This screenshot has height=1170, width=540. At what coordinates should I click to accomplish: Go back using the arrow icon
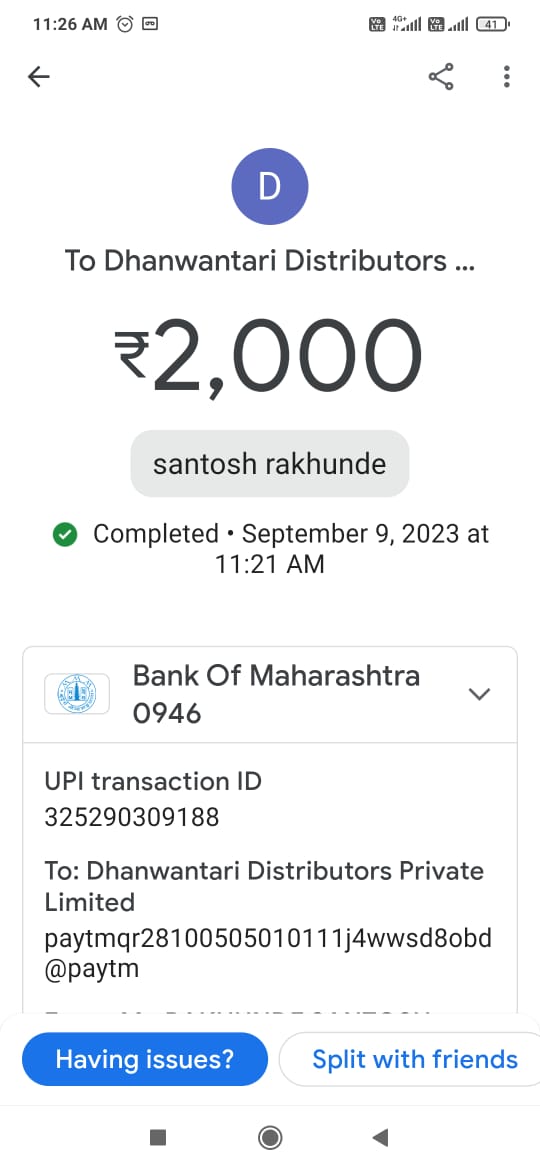(x=38, y=77)
